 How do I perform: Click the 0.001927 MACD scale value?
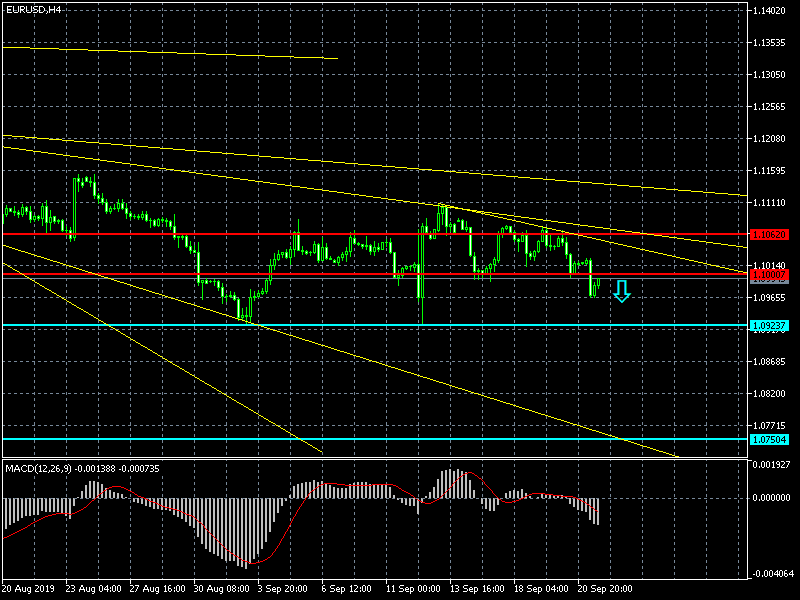pyautogui.click(x=771, y=465)
